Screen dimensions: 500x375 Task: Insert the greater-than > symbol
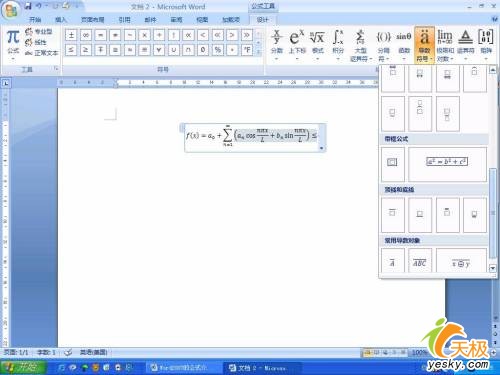tap(232, 35)
